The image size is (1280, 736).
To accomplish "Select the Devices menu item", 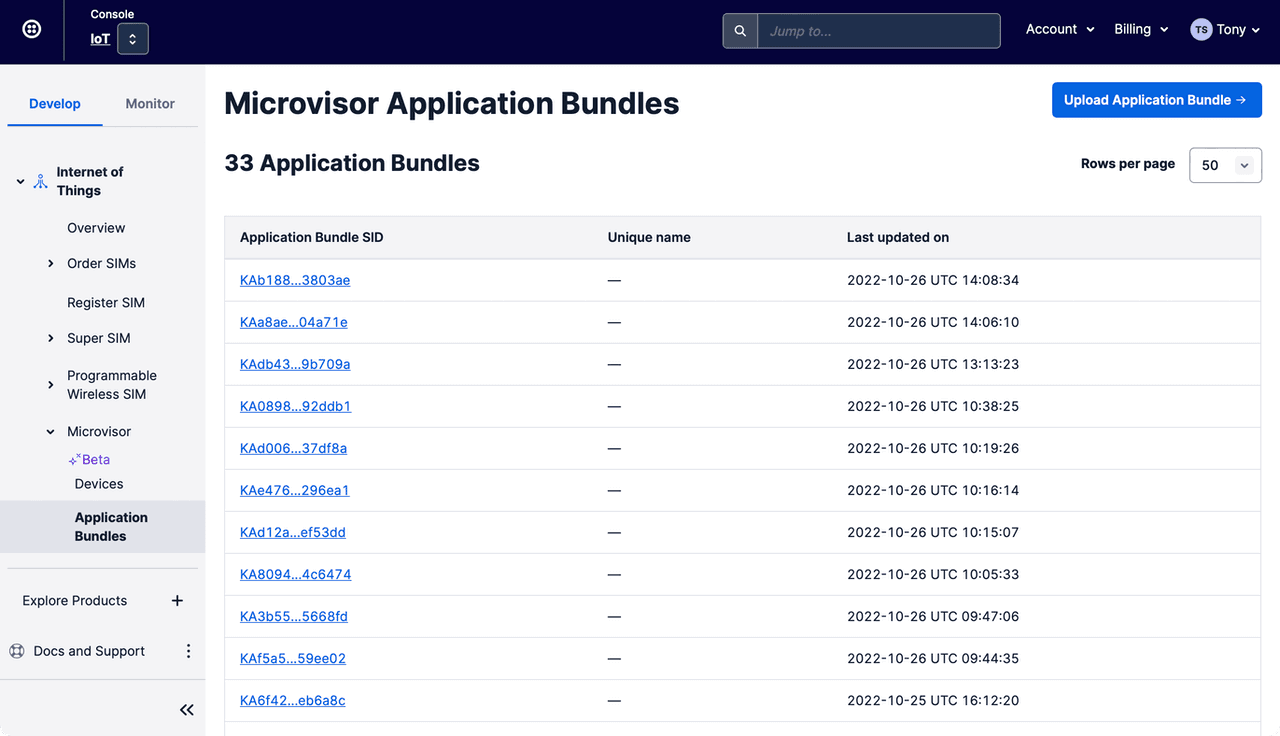I will point(98,483).
